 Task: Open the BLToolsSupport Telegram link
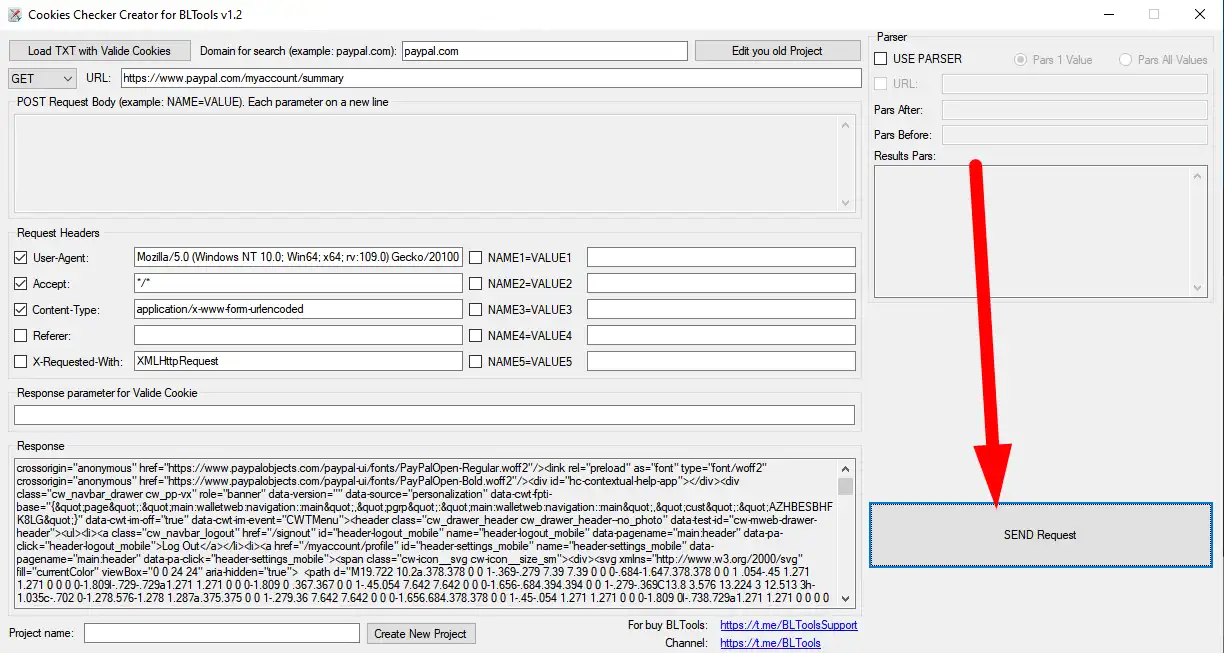(x=788, y=625)
